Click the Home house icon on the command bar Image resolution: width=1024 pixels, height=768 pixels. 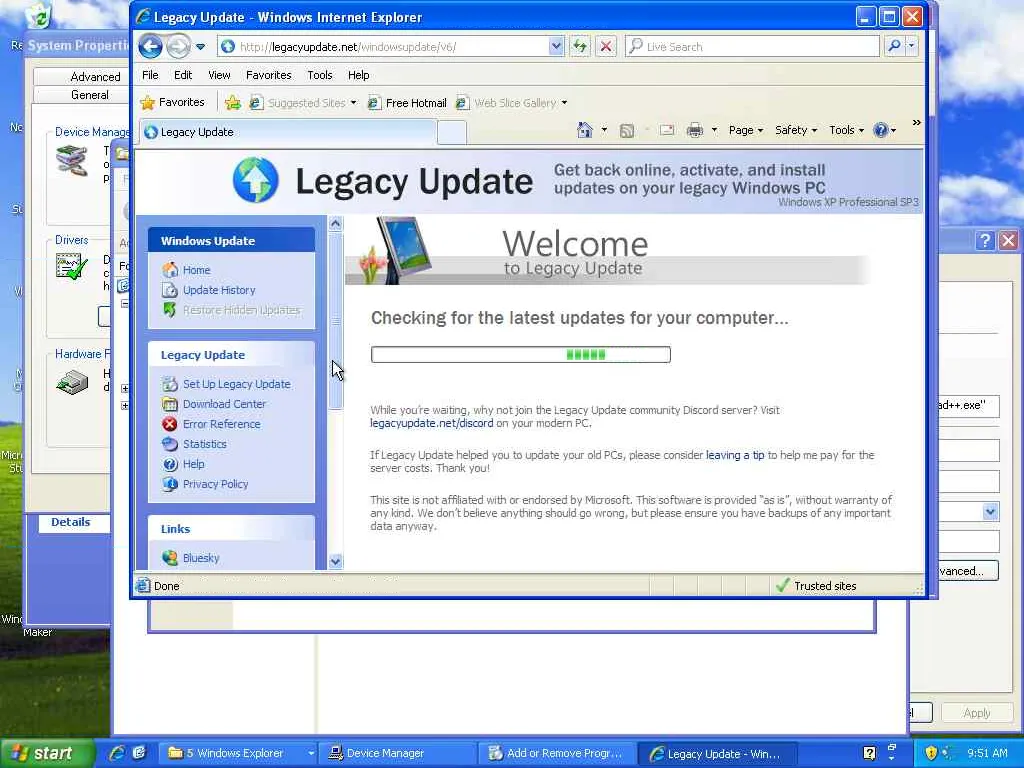pyautogui.click(x=584, y=130)
